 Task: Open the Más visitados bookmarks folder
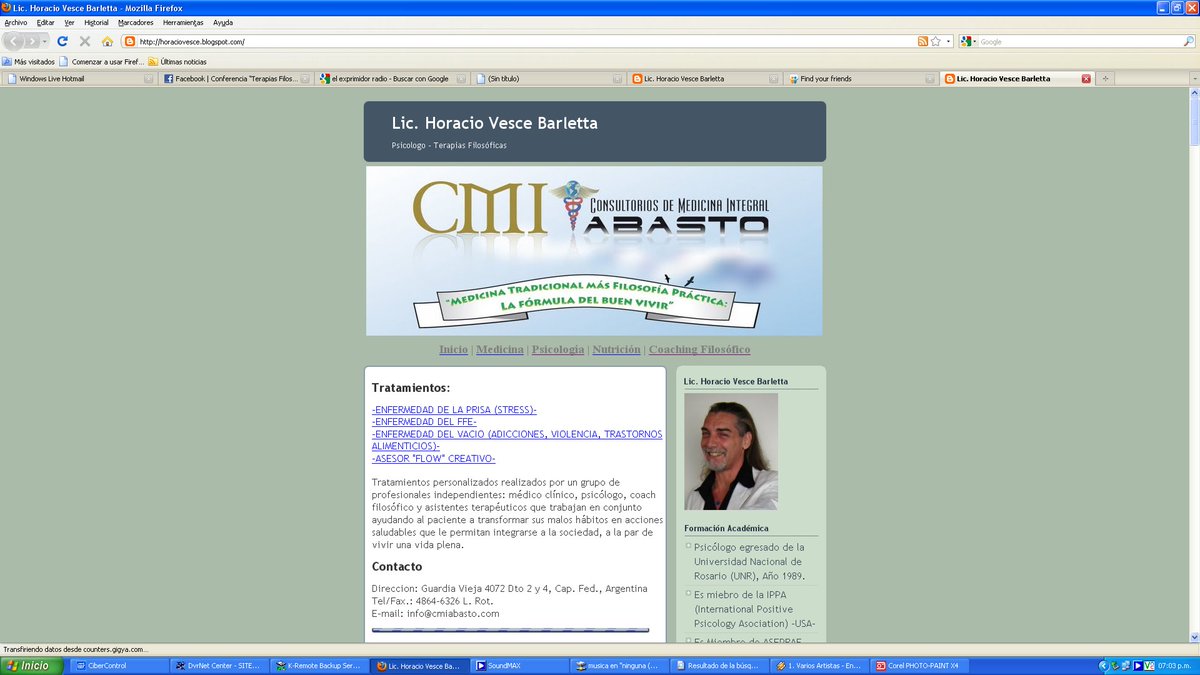click(29, 61)
